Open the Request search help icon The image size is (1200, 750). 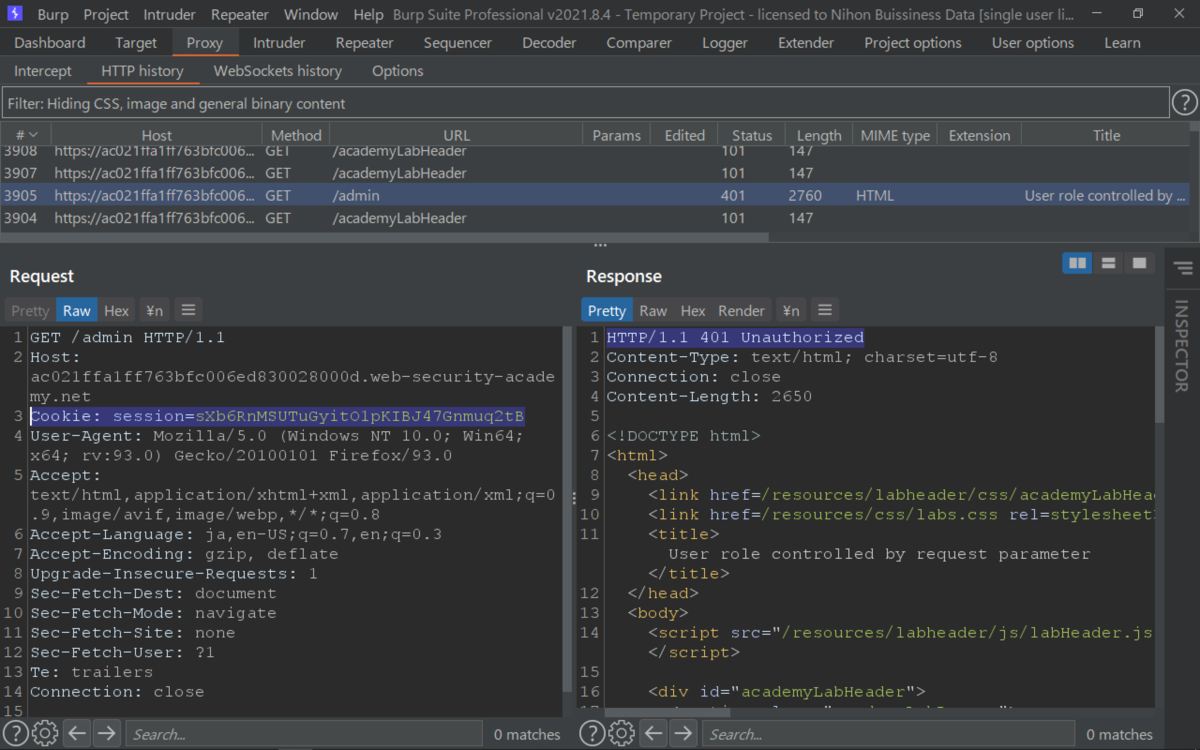(x=16, y=733)
